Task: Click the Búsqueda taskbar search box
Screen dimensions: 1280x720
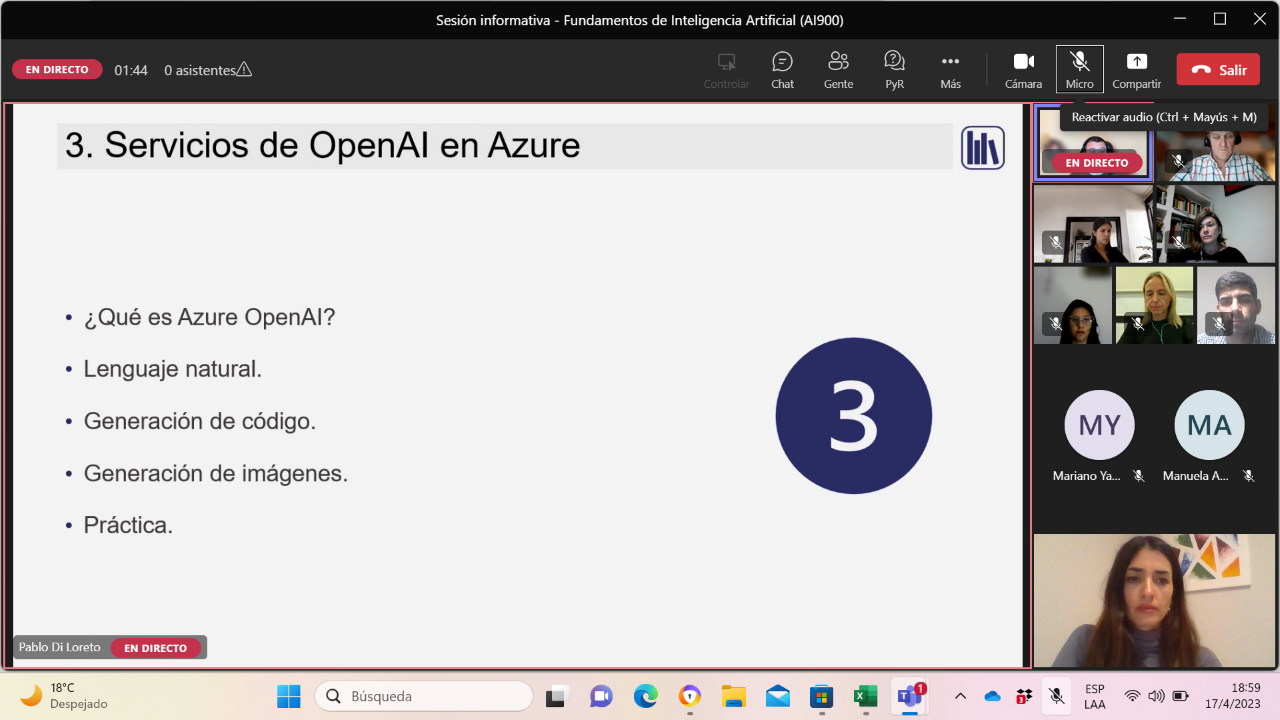Action: click(423, 696)
